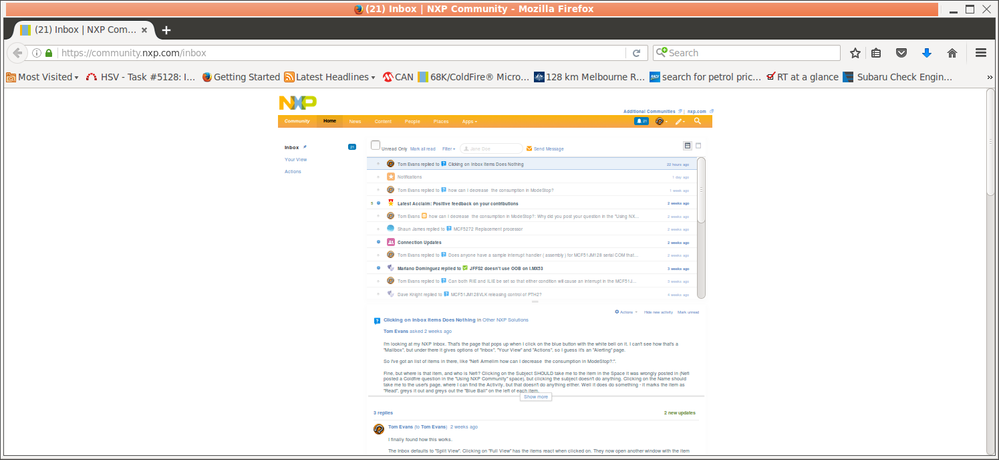Open the News menu item
This screenshot has height=460, width=999.
click(355, 121)
